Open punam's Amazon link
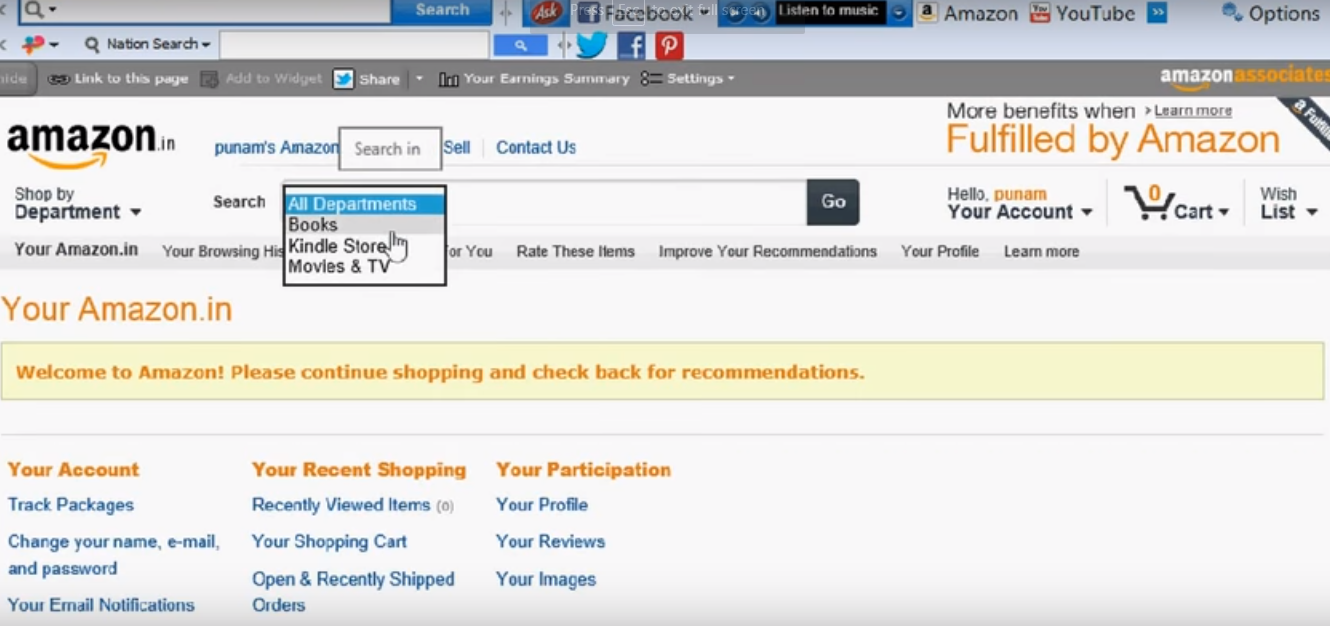 [x=277, y=148]
